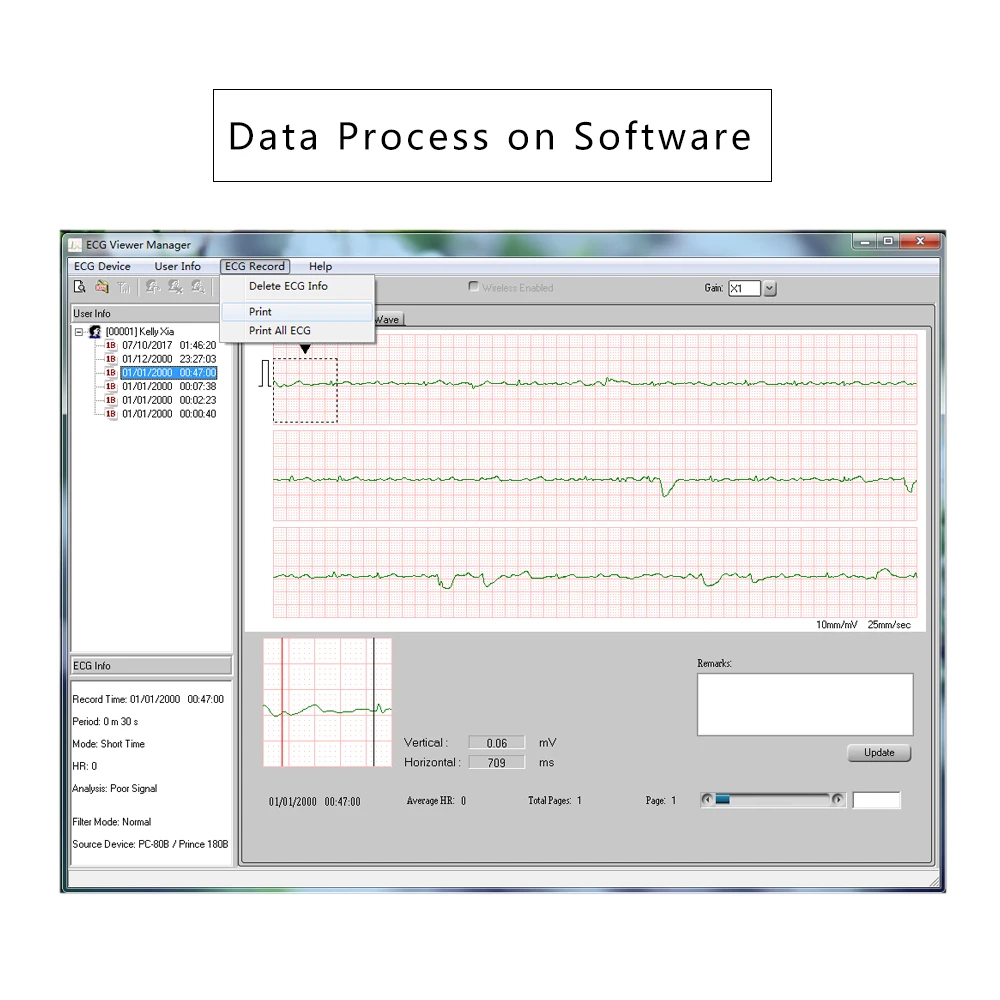The image size is (1000, 1000).
Task: Click the empty page number field beside the slider
Action: [x=876, y=800]
